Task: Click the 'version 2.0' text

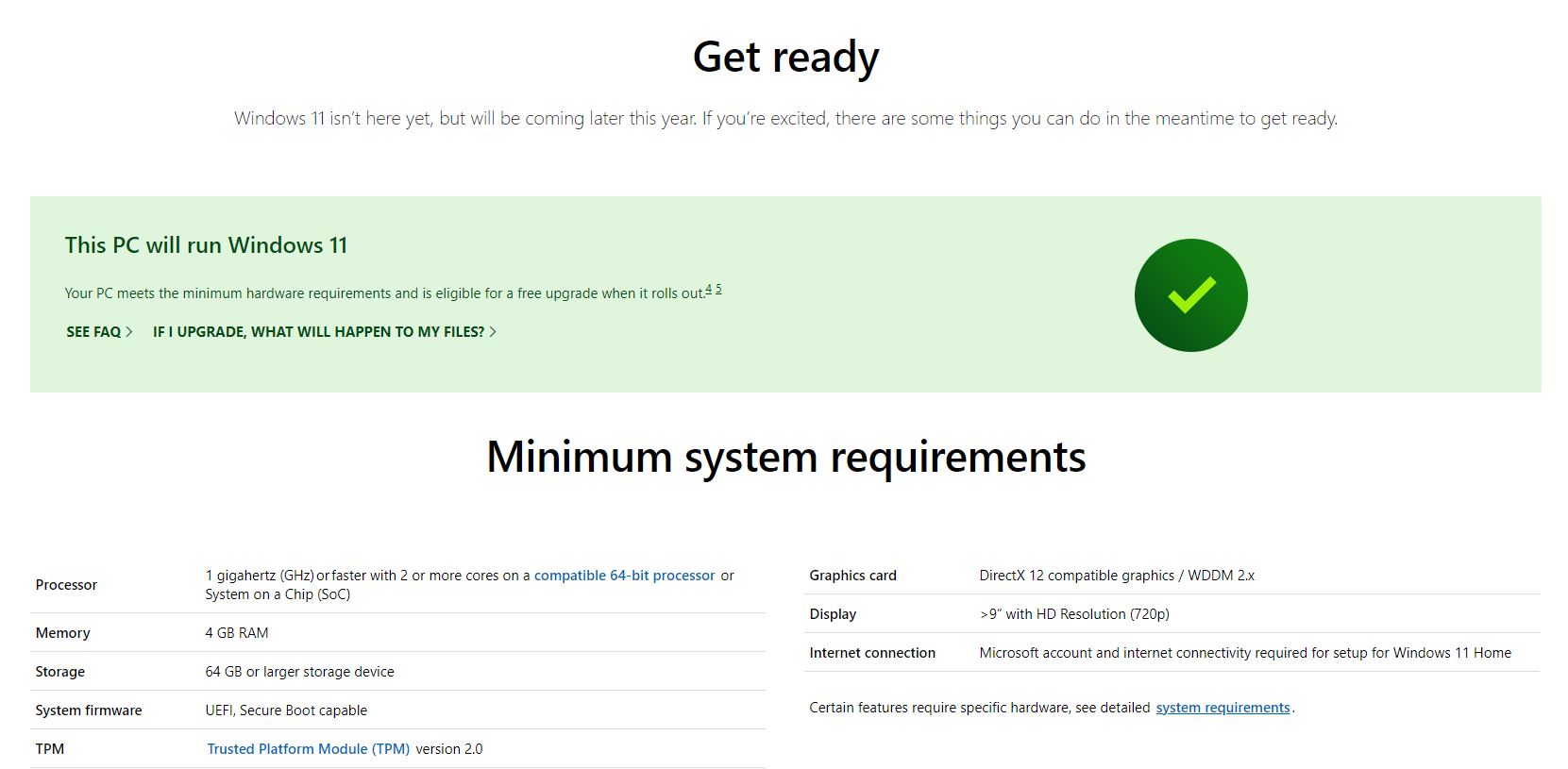Action: coord(449,749)
